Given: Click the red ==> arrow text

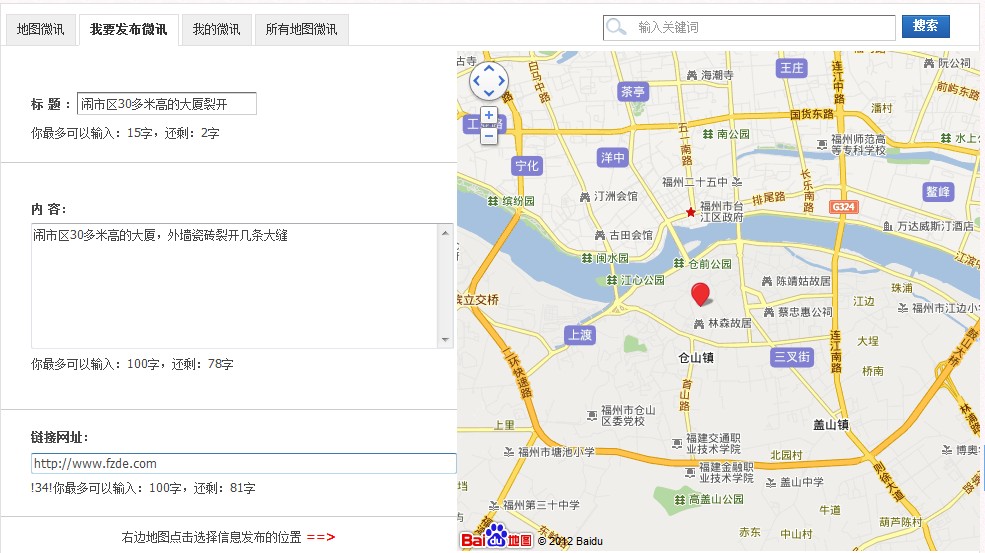Looking at the screenshot, I should tap(321, 537).
